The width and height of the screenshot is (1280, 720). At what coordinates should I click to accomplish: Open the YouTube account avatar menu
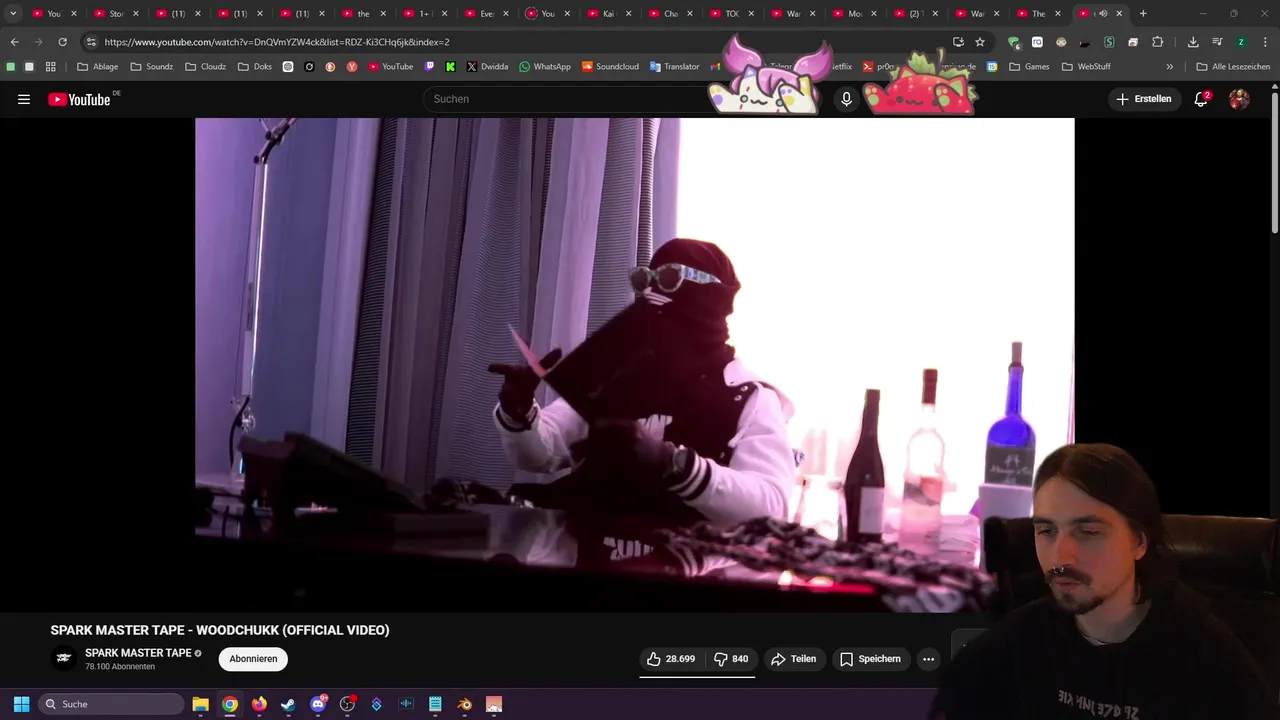(x=1239, y=99)
